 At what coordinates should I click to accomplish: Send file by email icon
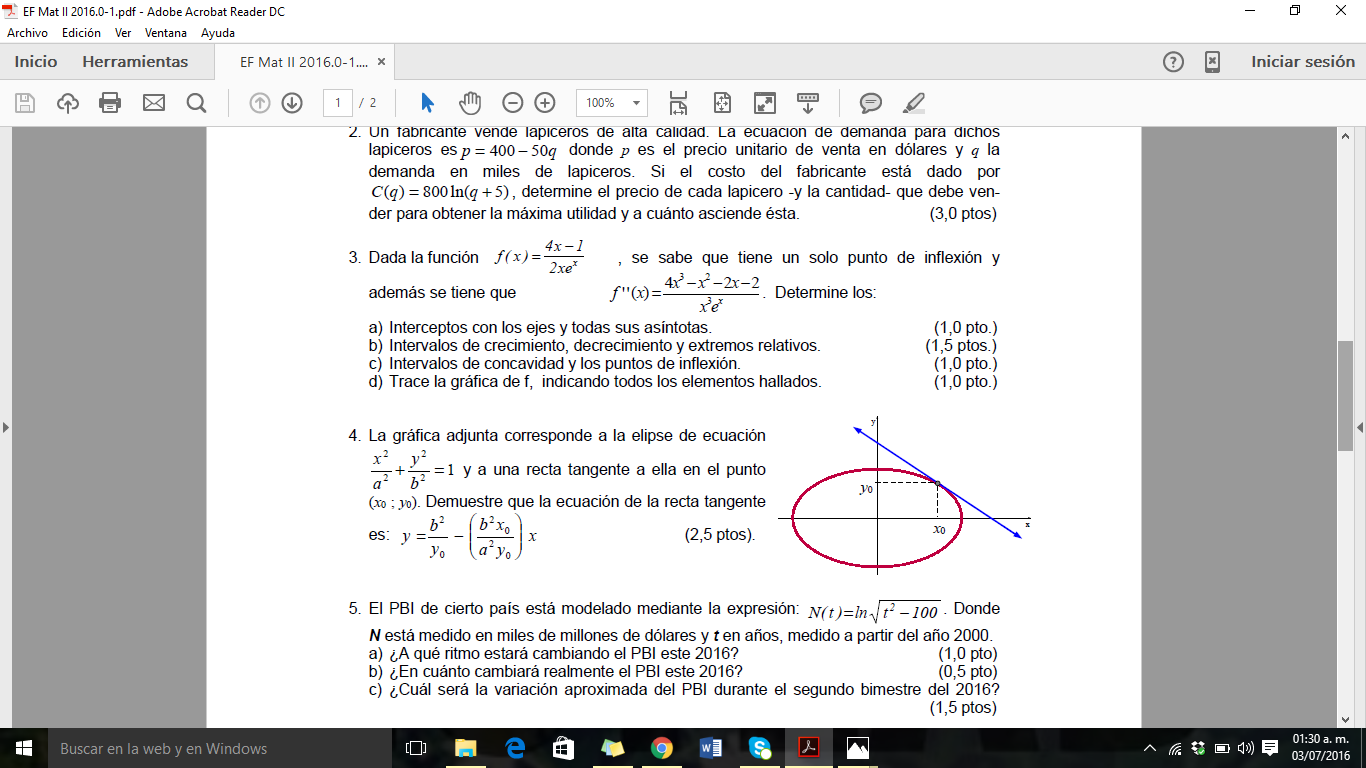click(x=153, y=103)
